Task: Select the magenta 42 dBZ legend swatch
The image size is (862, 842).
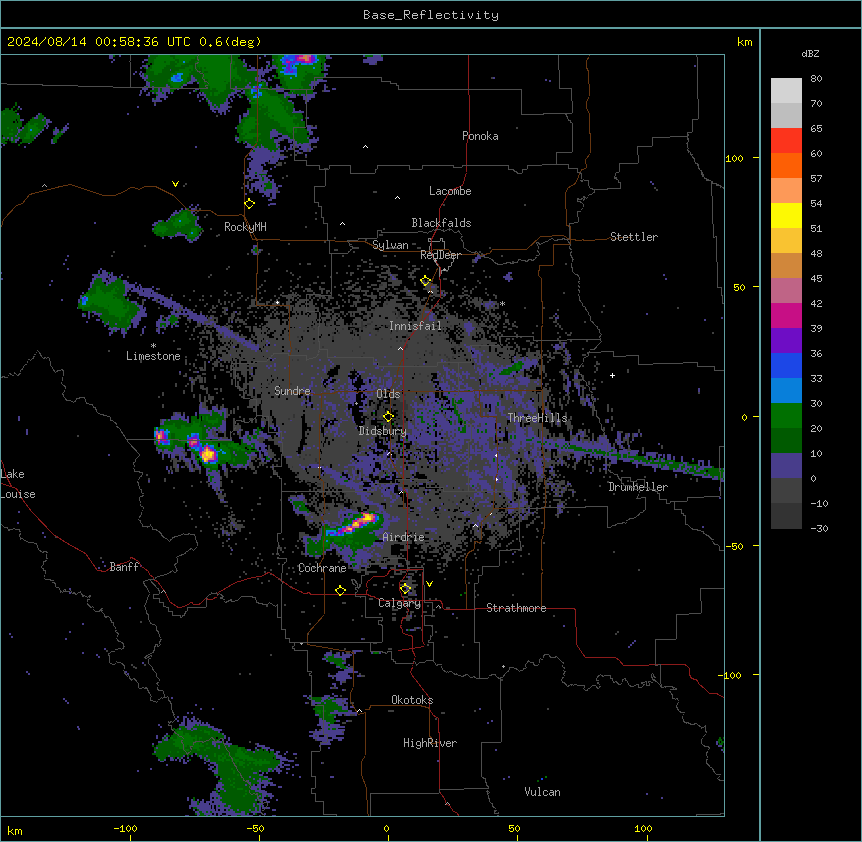Action: coord(786,315)
